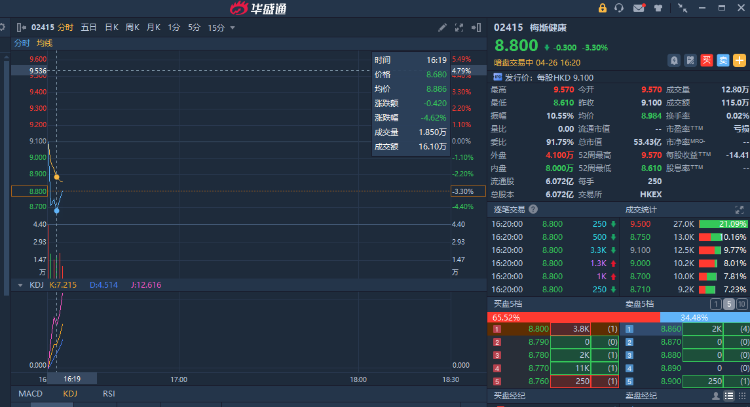Screen dimensions: 750x407
Task: Show 1 level of order book depth
Action: (x=714, y=304)
